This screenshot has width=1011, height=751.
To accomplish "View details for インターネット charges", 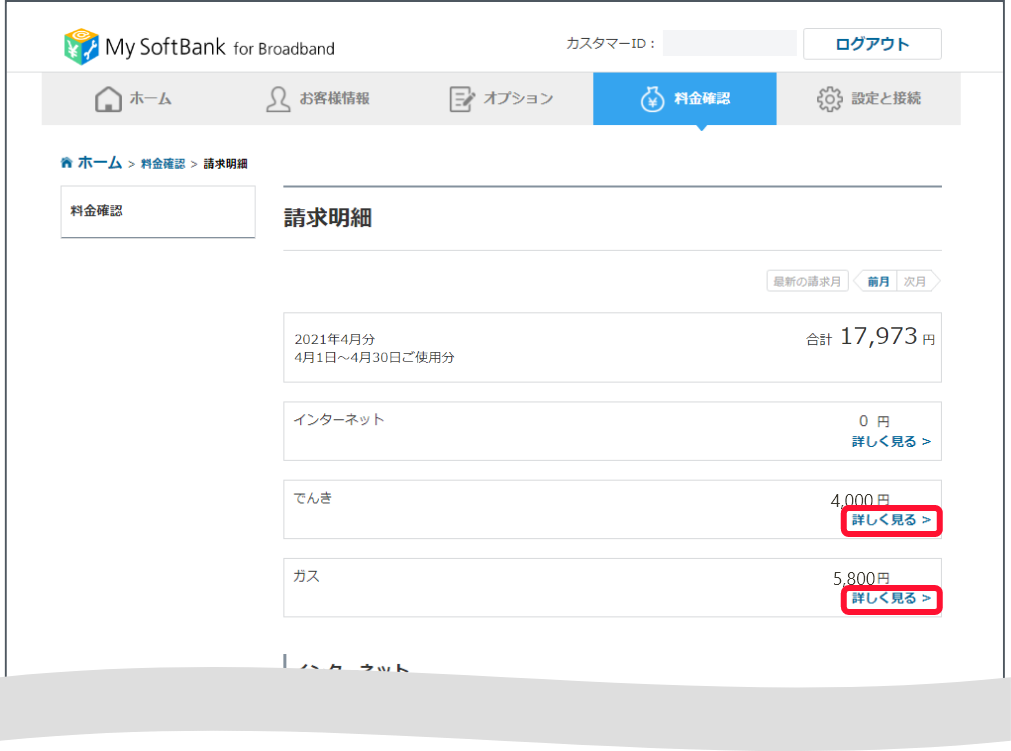I will point(891,442).
